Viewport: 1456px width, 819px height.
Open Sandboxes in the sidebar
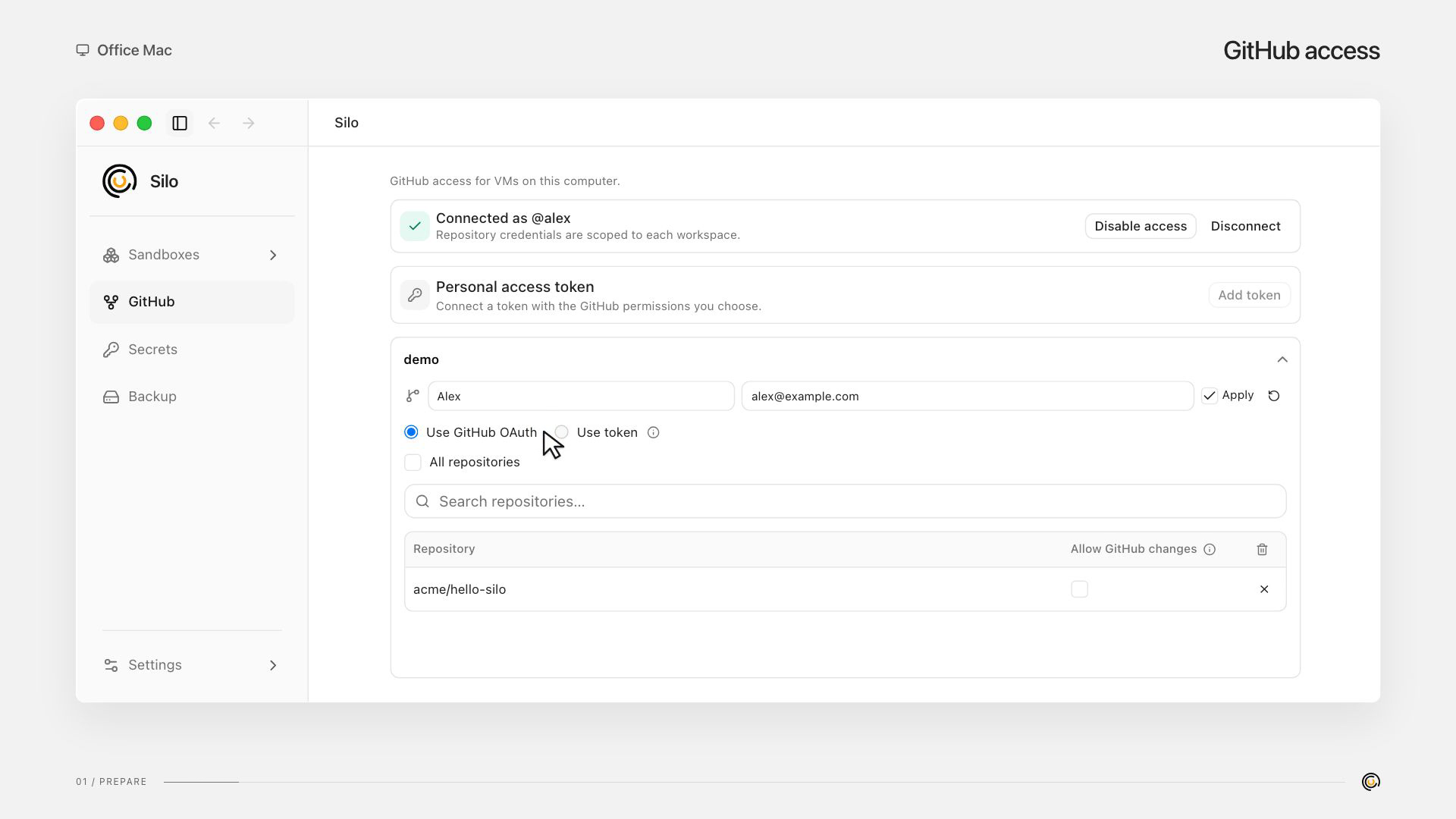tap(192, 255)
